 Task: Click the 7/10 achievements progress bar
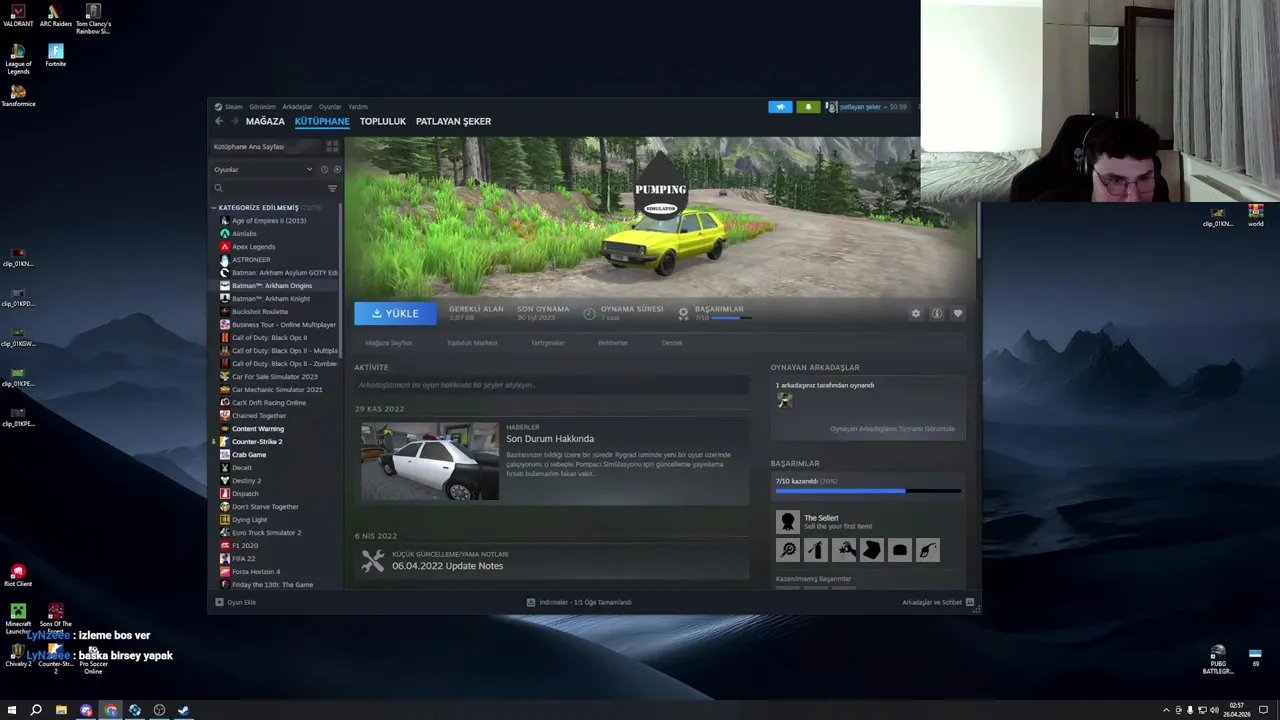point(868,491)
